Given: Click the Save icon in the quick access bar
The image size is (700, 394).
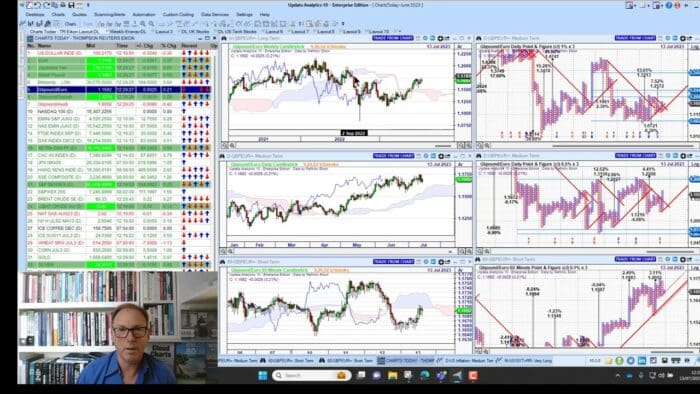Looking at the screenshot, I should (x=71, y=5).
